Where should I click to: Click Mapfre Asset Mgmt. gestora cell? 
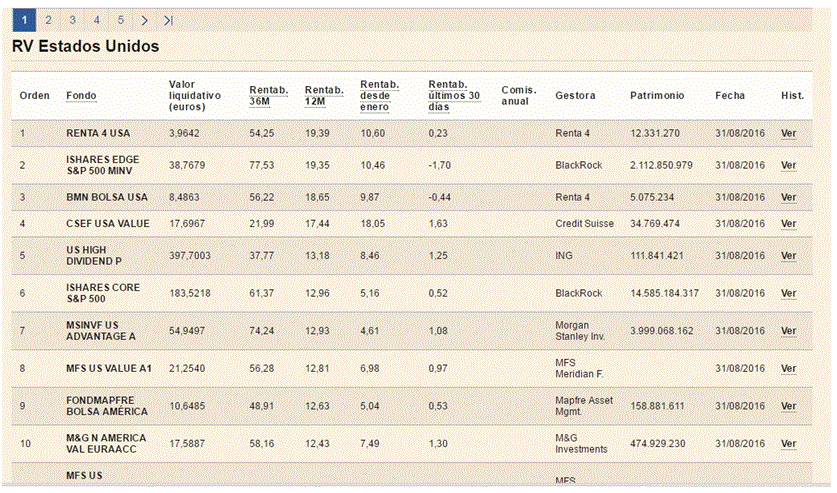click(x=584, y=406)
